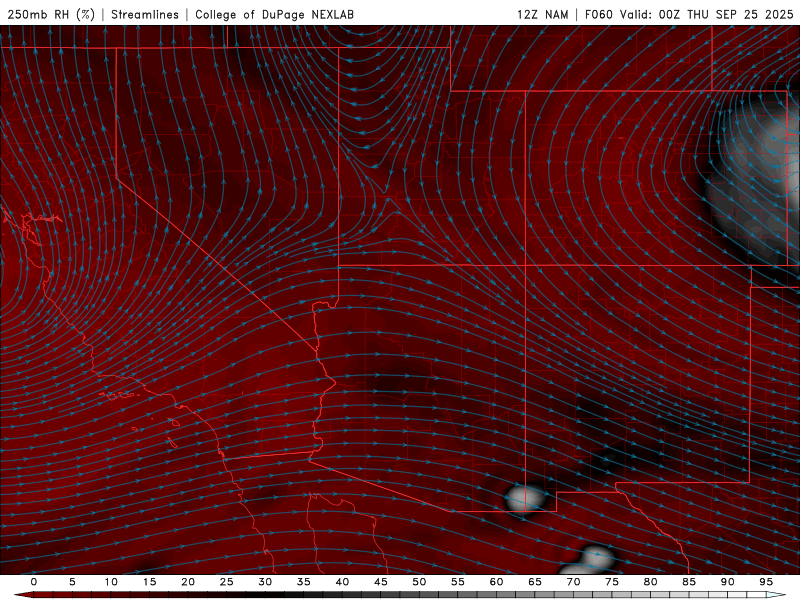The height and width of the screenshot is (600, 800).
Task: Click the '25' humidity scale label
Action: click(x=227, y=582)
